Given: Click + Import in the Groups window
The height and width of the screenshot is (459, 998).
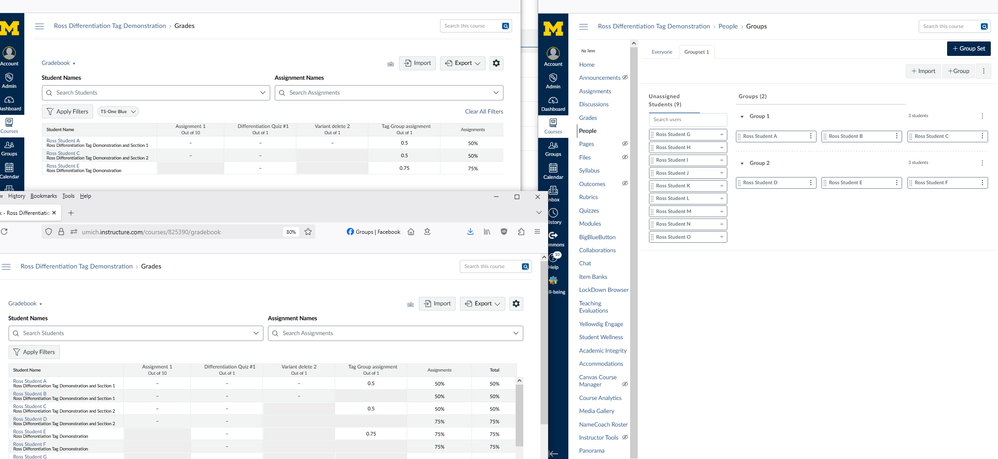Looking at the screenshot, I should click(923, 71).
